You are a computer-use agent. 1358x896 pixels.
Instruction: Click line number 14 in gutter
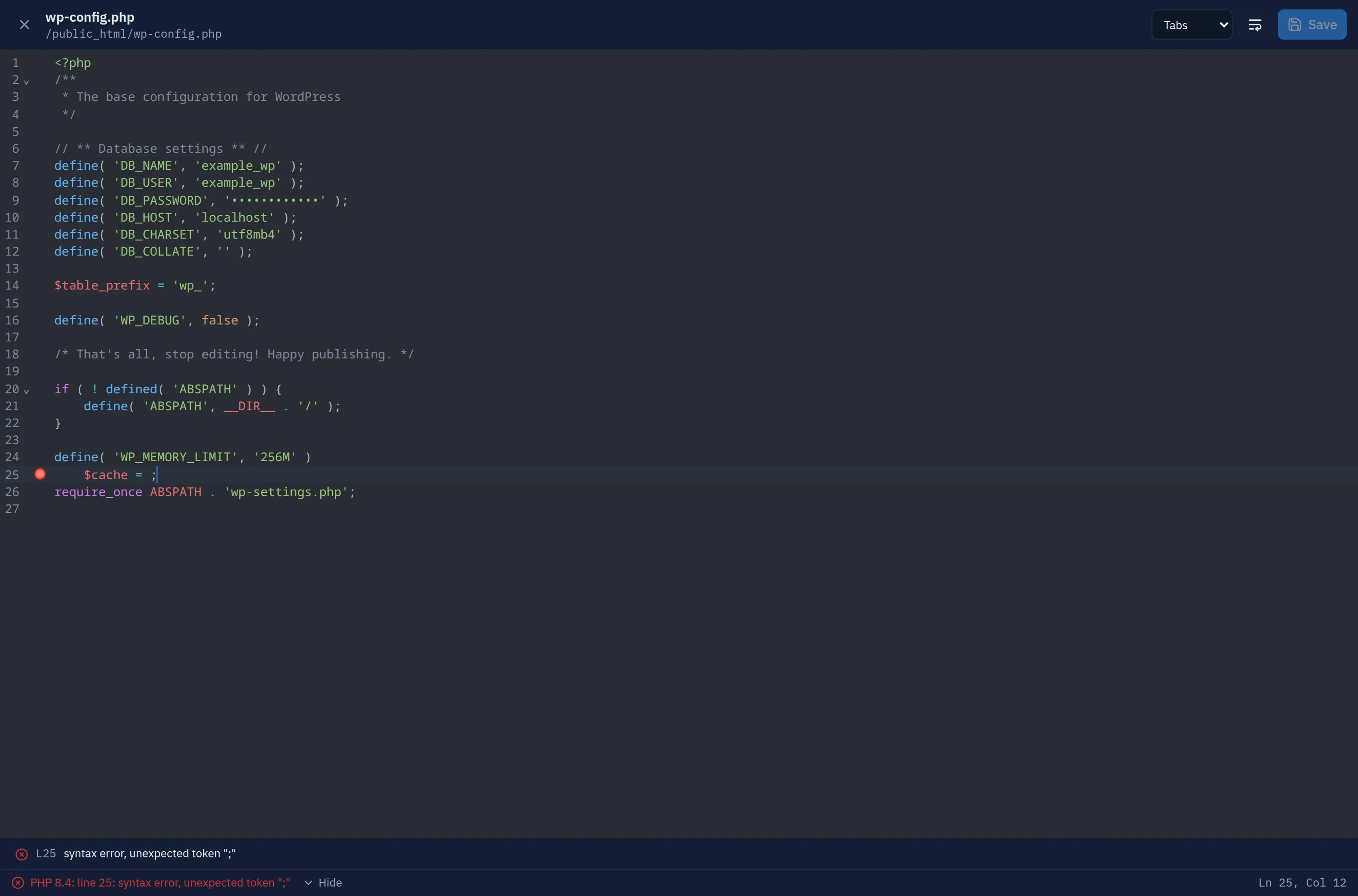tap(12, 285)
